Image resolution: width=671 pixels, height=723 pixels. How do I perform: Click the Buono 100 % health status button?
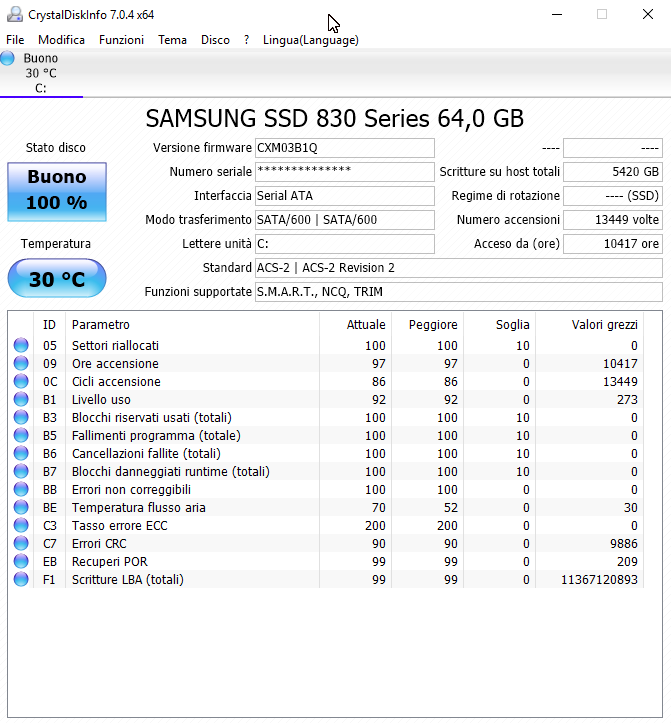pyautogui.click(x=57, y=191)
